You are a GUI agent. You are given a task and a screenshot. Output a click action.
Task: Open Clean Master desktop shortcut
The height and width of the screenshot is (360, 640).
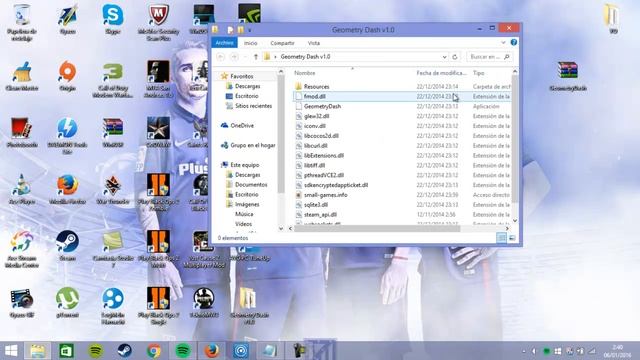(x=22, y=76)
